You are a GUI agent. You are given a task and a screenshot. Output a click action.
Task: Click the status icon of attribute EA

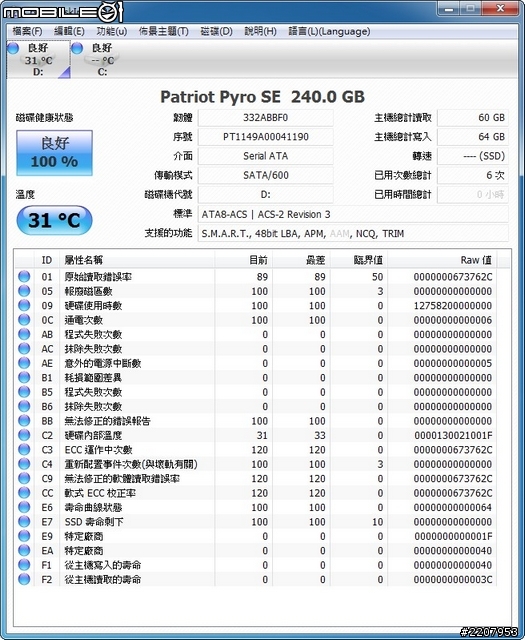[24, 550]
